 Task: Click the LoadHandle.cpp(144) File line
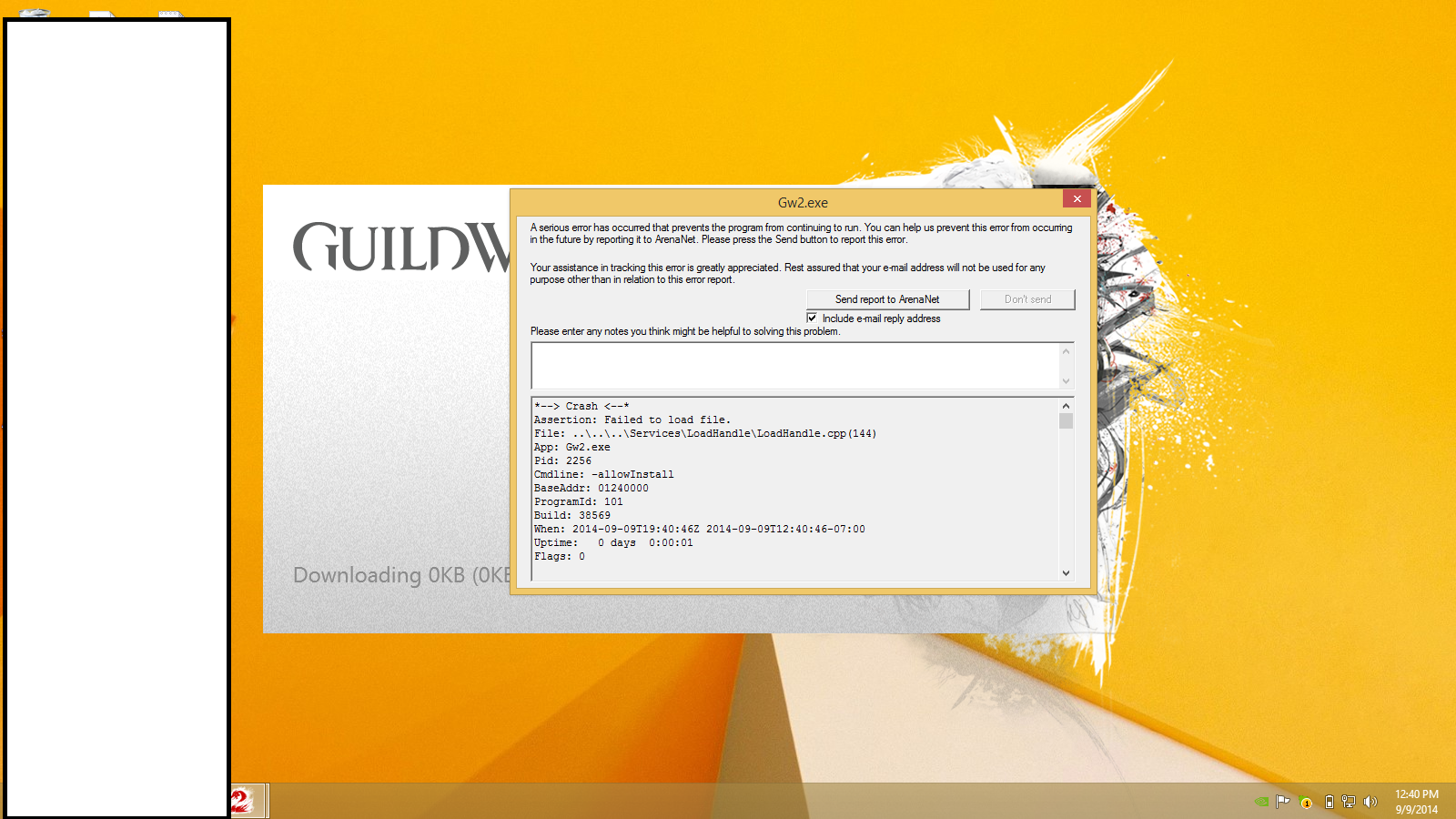click(705, 433)
